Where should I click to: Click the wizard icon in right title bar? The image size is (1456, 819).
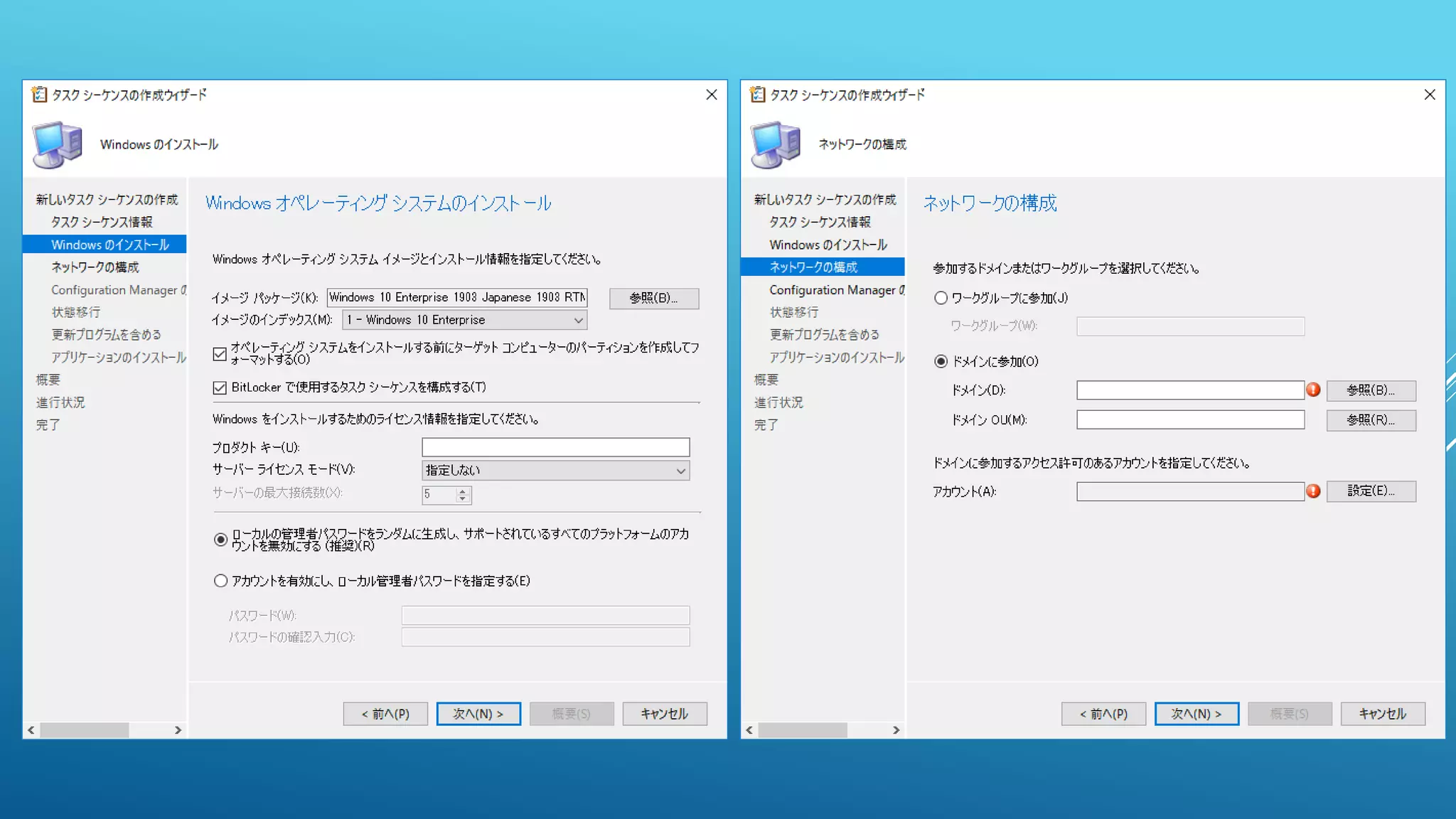point(758,95)
